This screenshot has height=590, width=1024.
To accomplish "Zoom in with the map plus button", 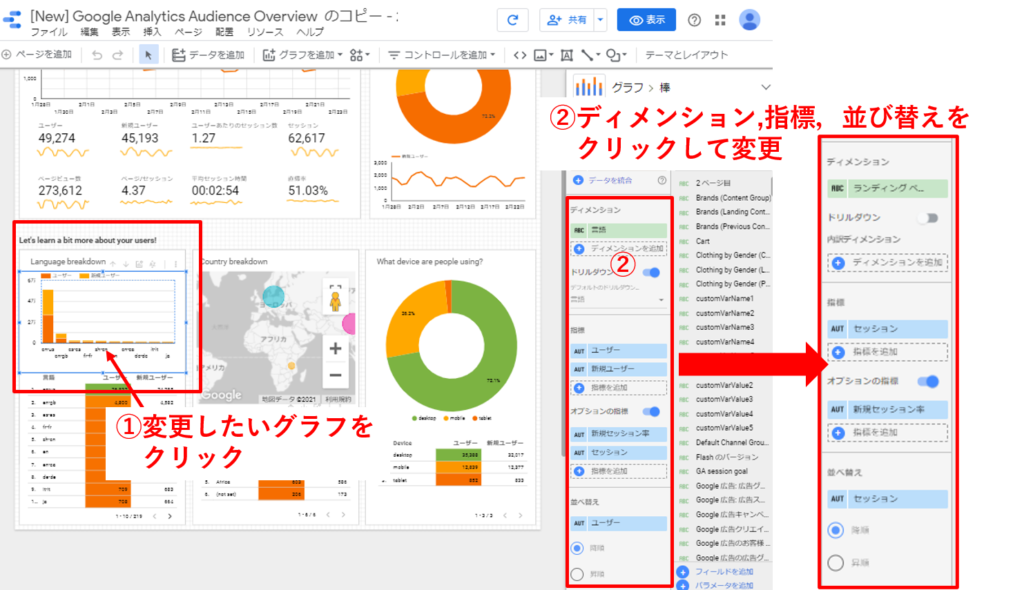I will tap(336, 348).
